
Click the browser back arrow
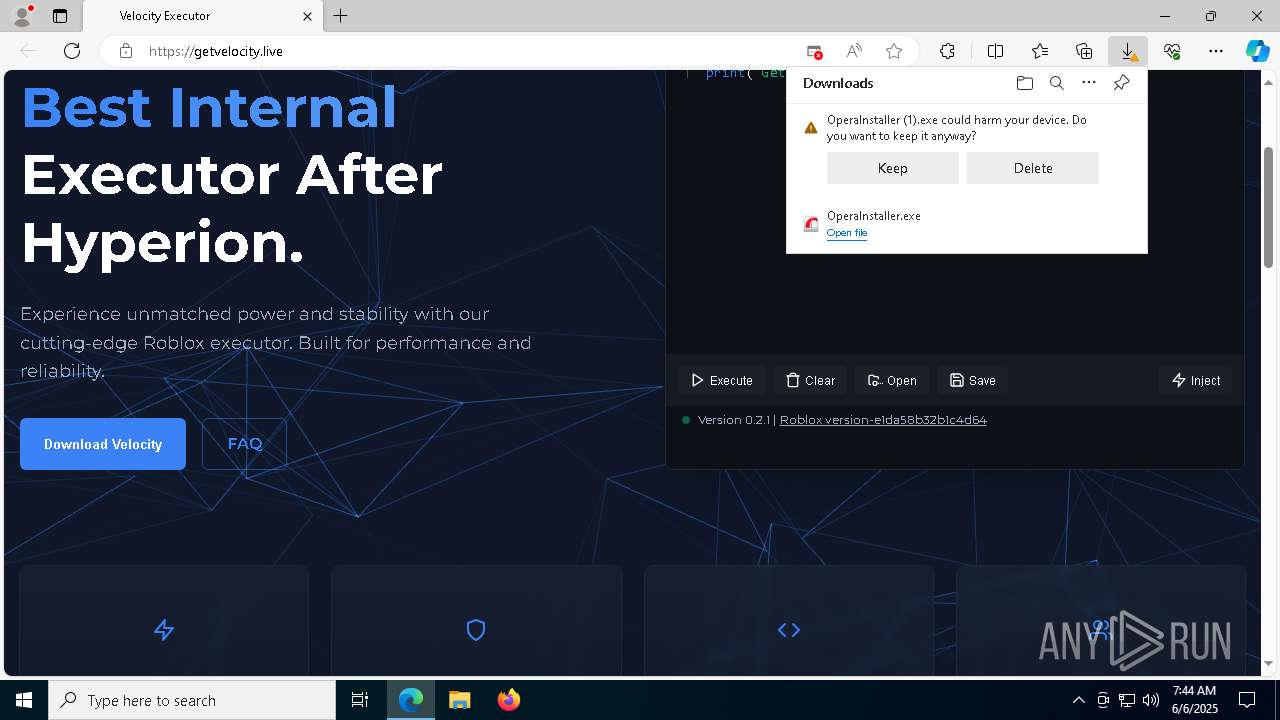click(28, 51)
